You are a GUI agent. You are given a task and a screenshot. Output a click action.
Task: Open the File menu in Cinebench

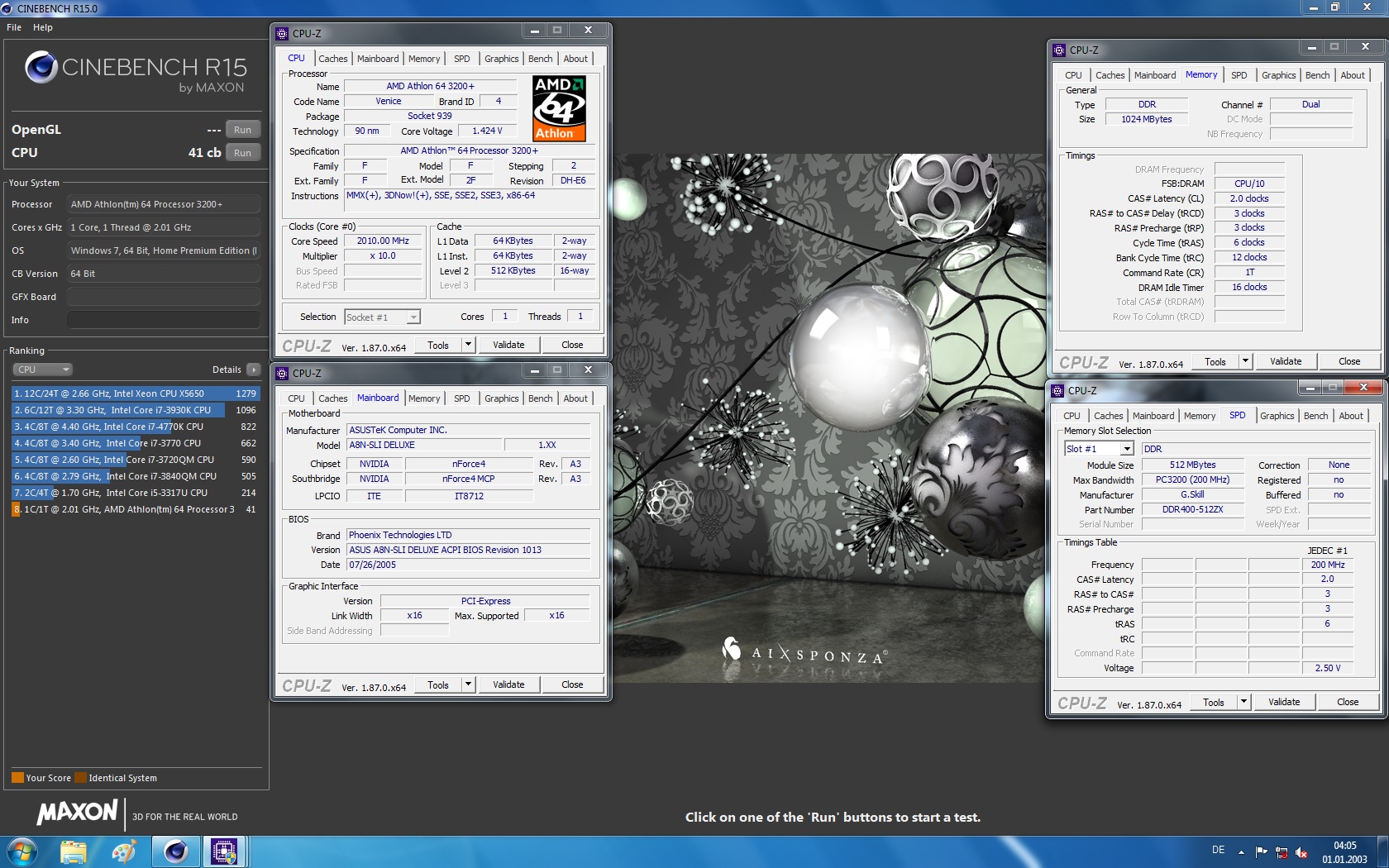click(x=14, y=27)
